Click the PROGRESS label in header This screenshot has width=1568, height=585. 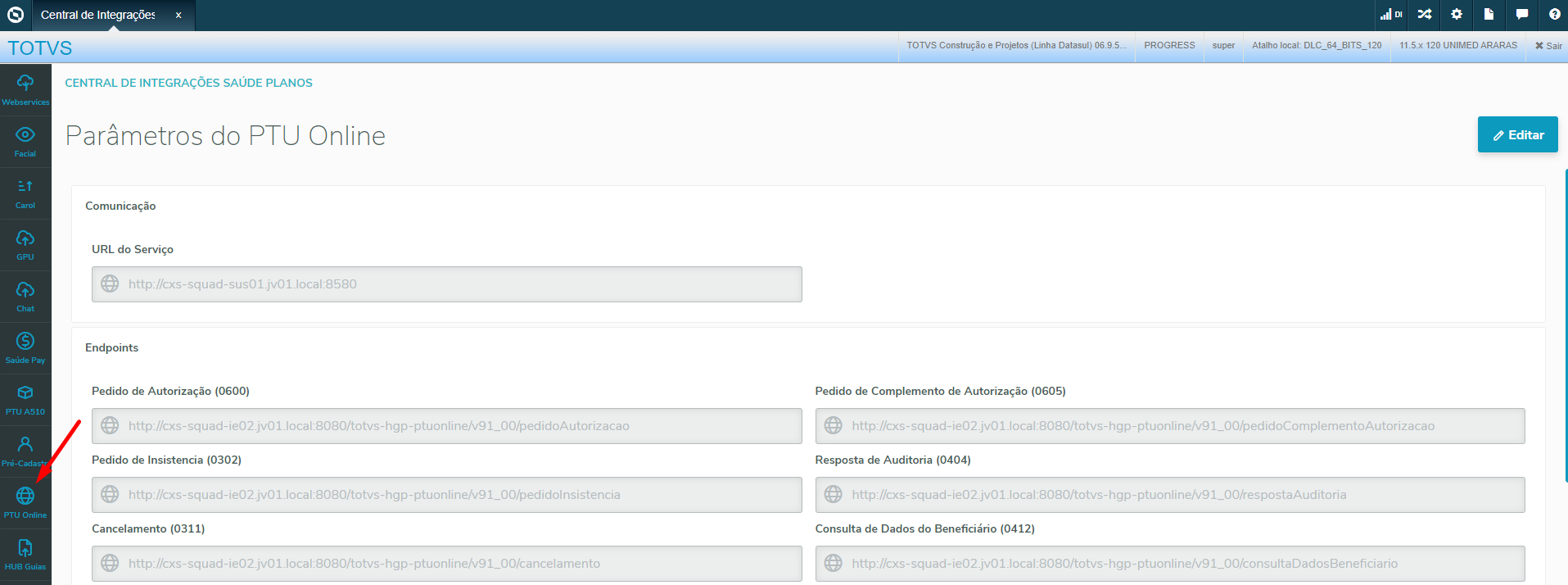tap(1169, 46)
